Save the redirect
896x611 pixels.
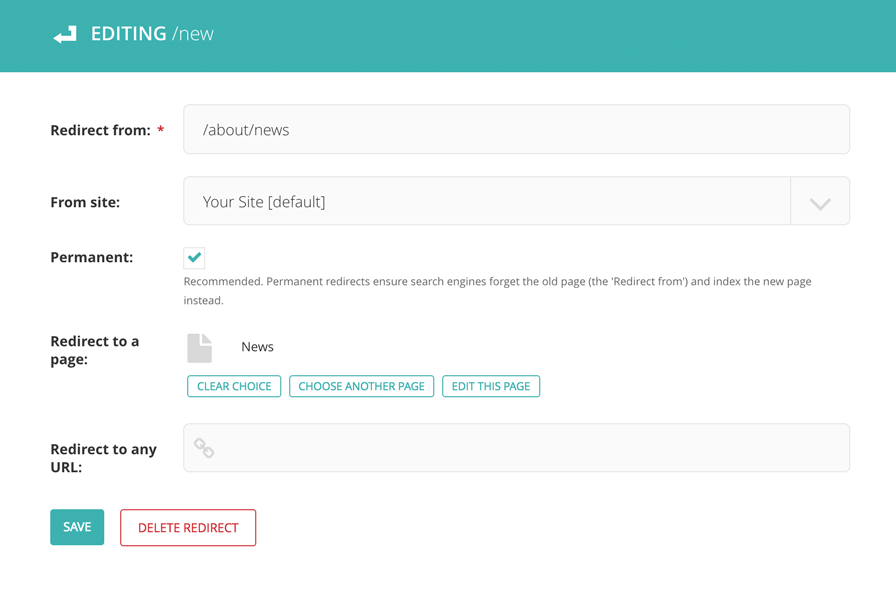(x=77, y=527)
